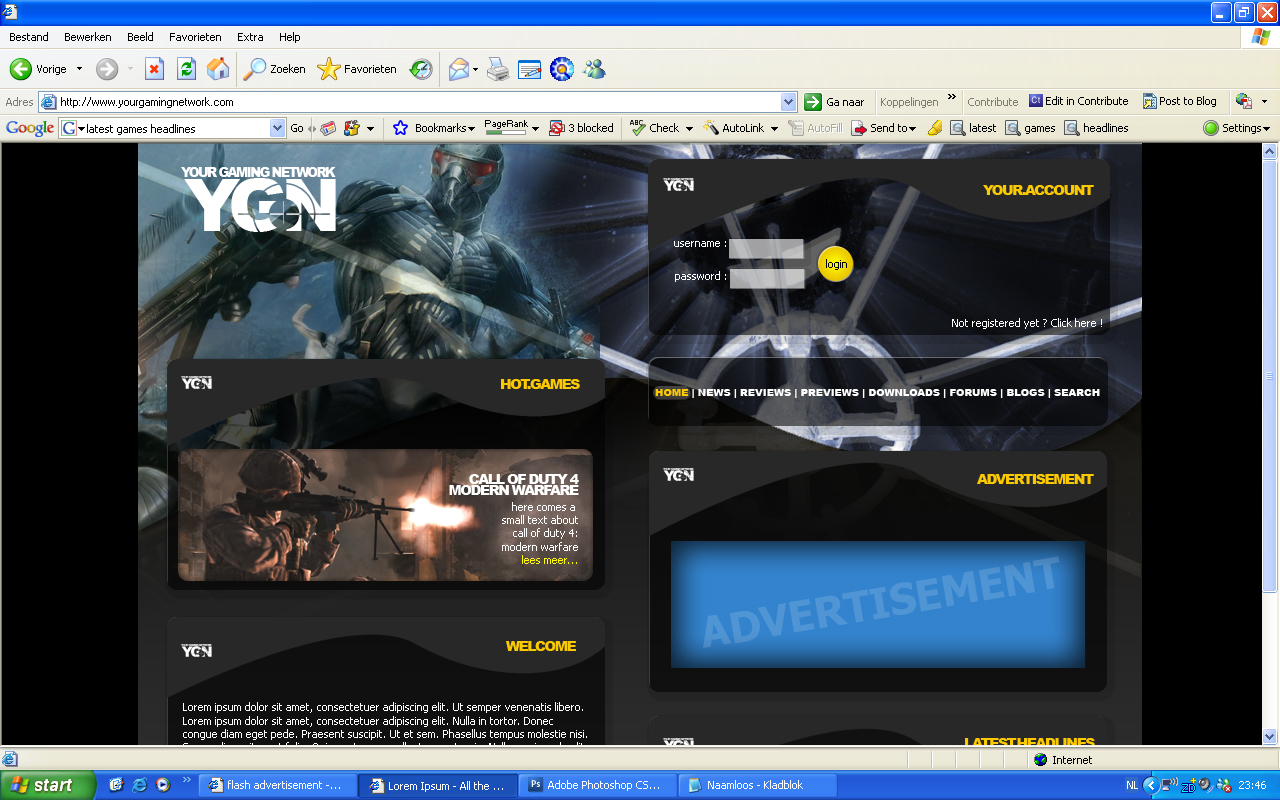Find the word 'games' via the toolbar button
1280x800 pixels.
tap(1031, 128)
